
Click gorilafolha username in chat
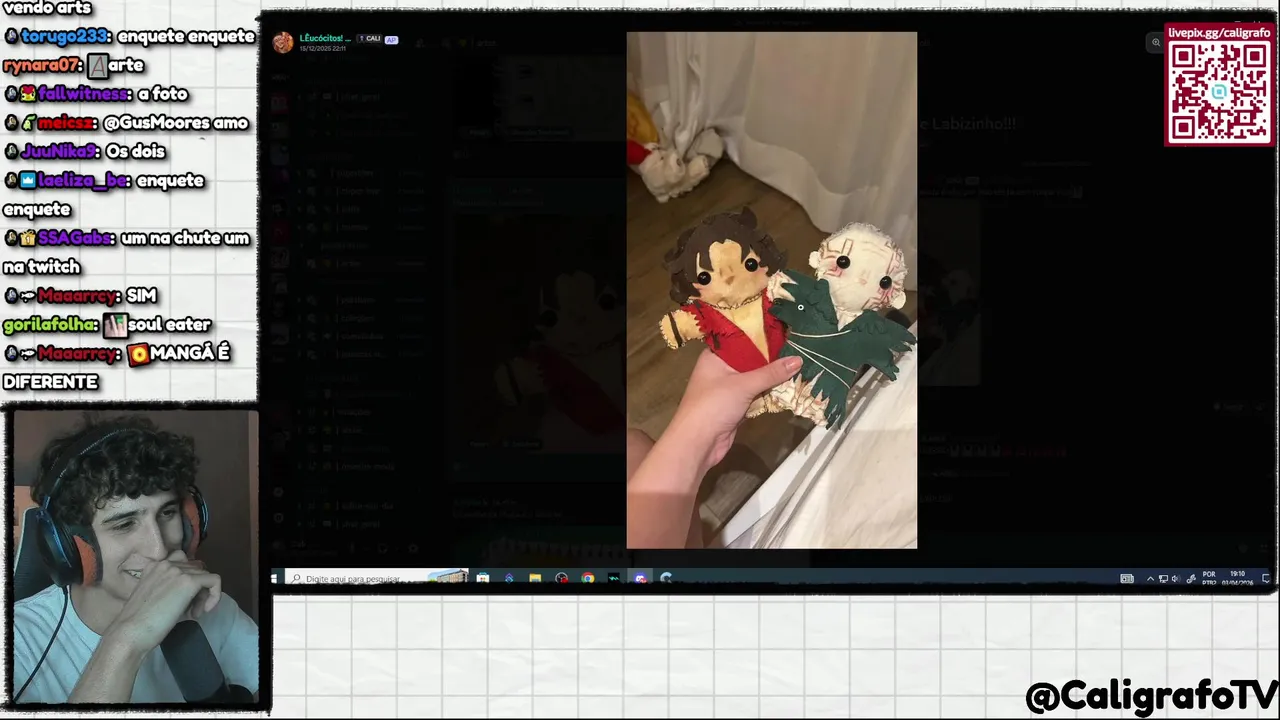click(x=49, y=325)
